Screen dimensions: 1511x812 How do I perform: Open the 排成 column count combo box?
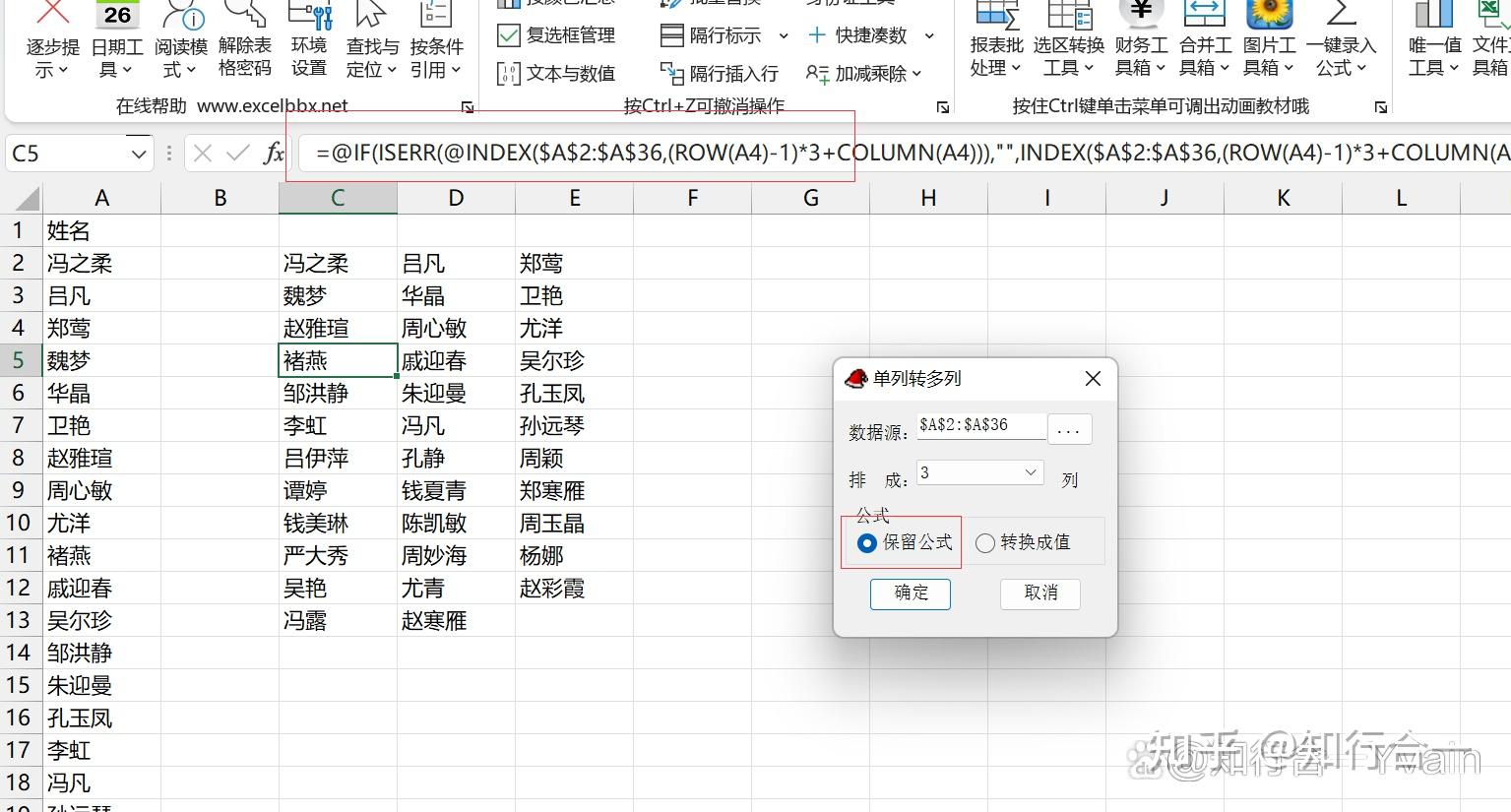pyautogui.click(x=979, y=473)
